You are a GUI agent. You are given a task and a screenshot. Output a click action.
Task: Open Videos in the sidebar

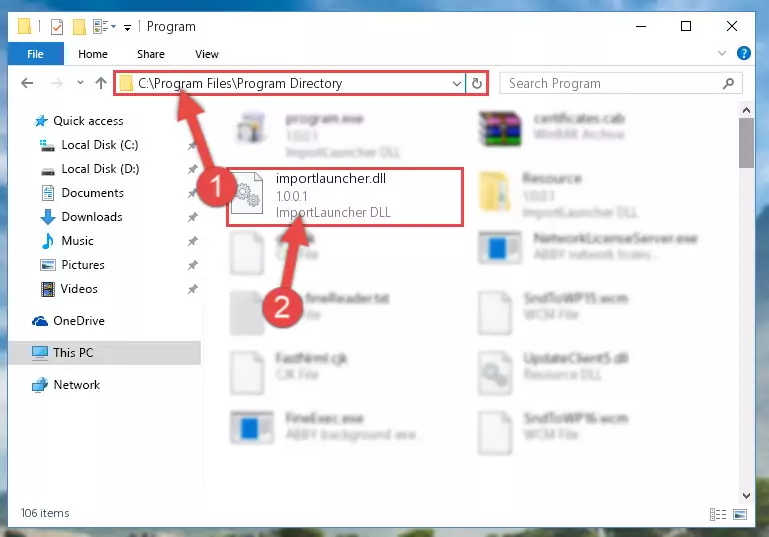click(69, 289)
